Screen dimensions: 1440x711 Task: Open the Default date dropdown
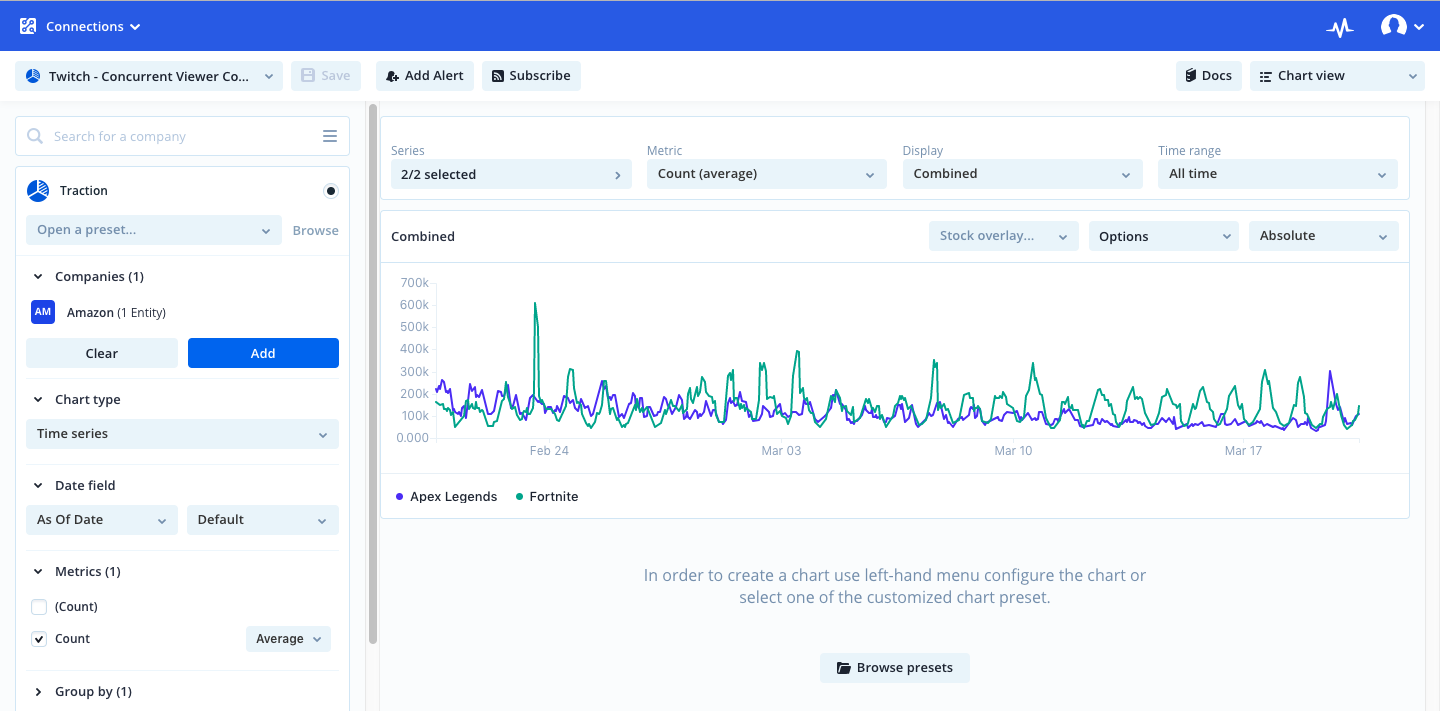pos(263,520)
